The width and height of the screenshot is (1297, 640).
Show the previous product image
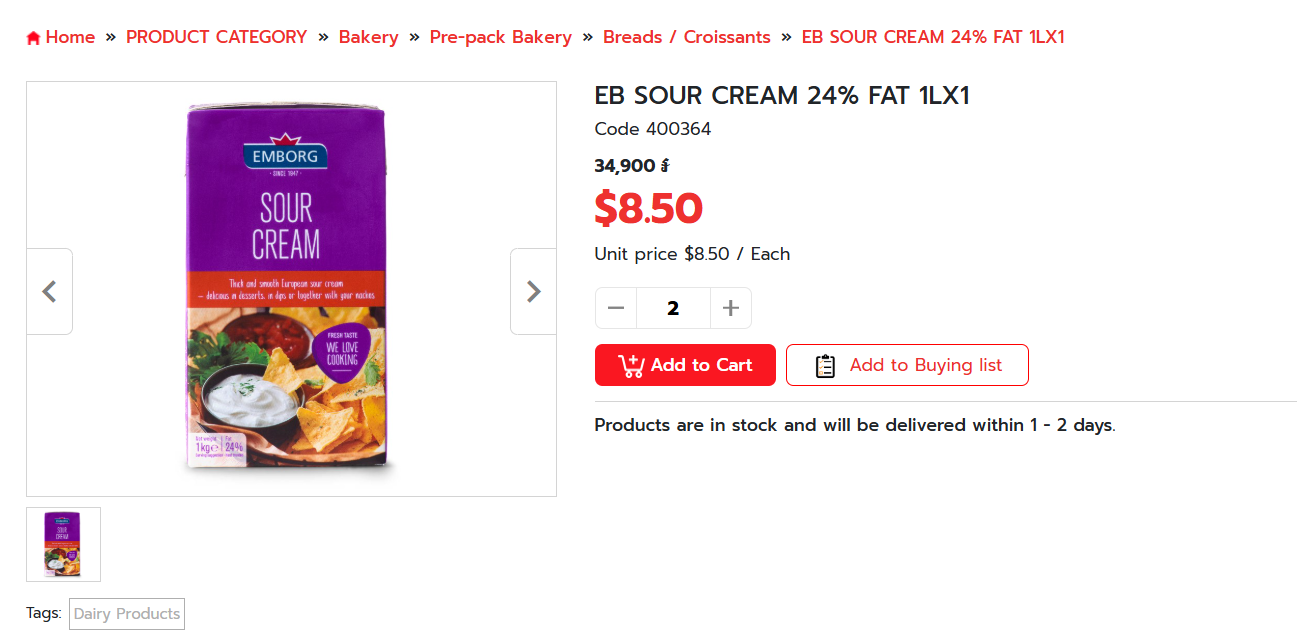click(x=49, y=291)
